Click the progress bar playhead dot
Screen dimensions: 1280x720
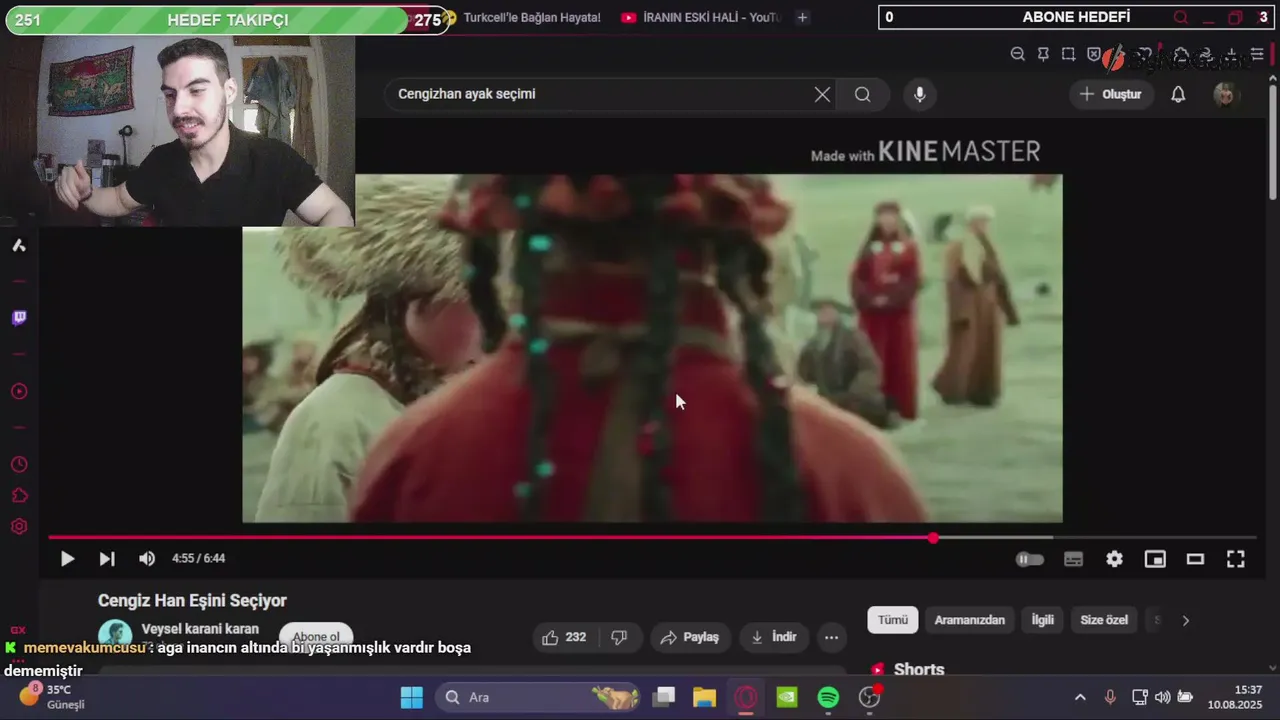coord(933,538)
